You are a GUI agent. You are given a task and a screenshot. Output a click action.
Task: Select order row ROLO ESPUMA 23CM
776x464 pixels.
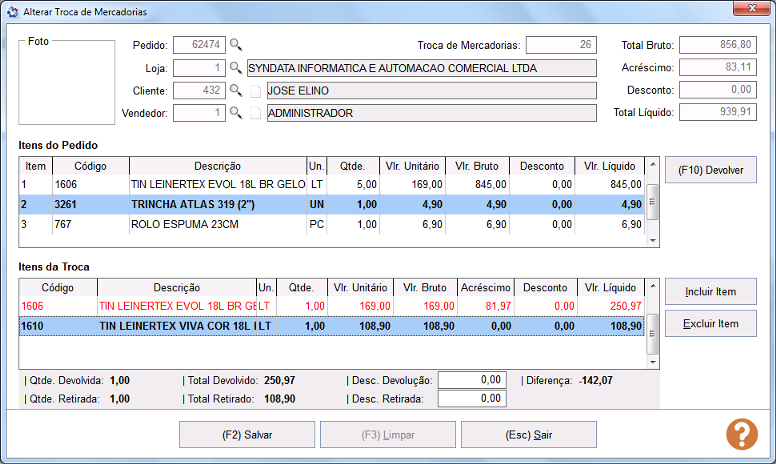[332, 224]
